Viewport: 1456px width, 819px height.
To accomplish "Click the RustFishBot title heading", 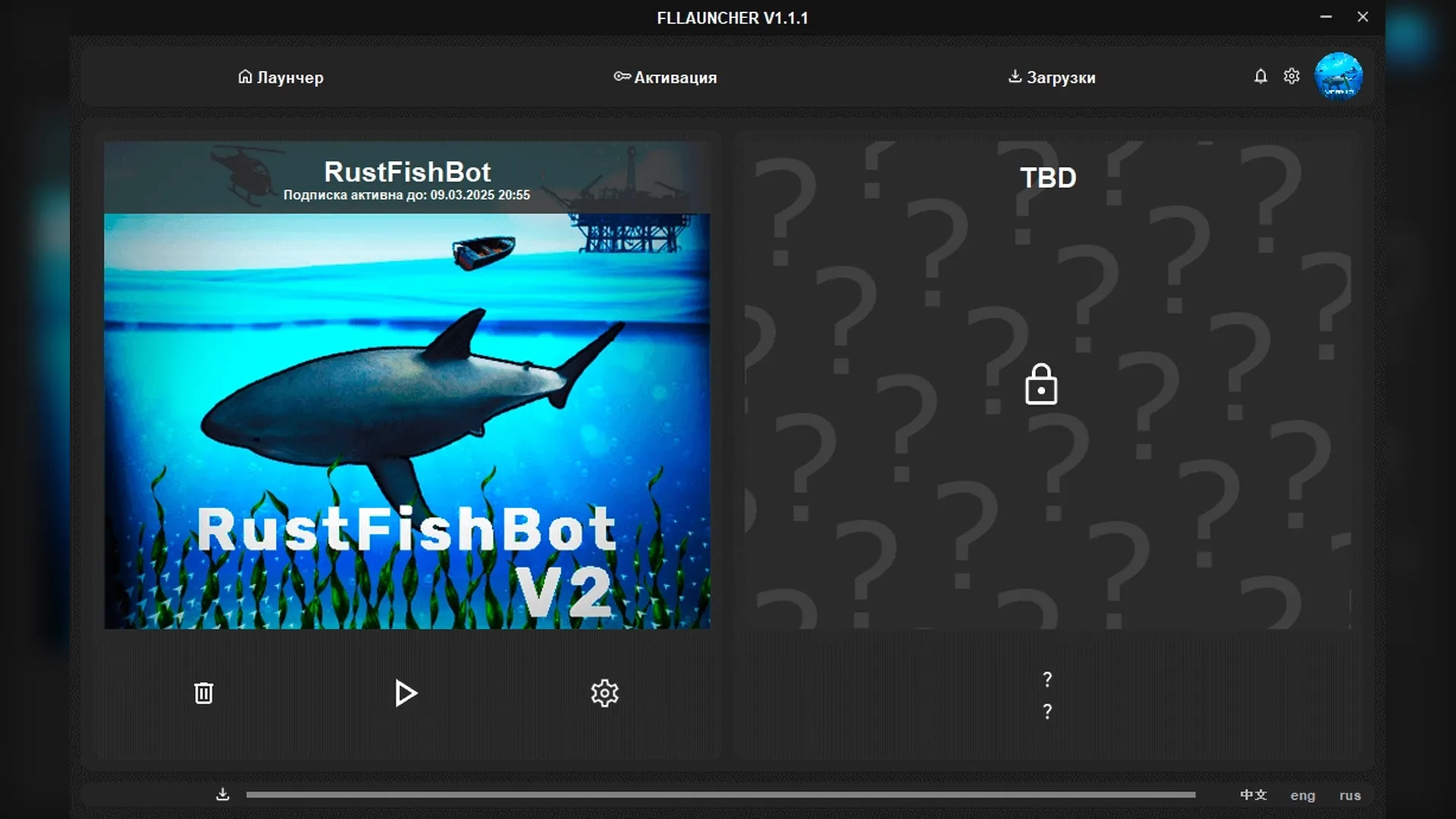I will [407, 172].
